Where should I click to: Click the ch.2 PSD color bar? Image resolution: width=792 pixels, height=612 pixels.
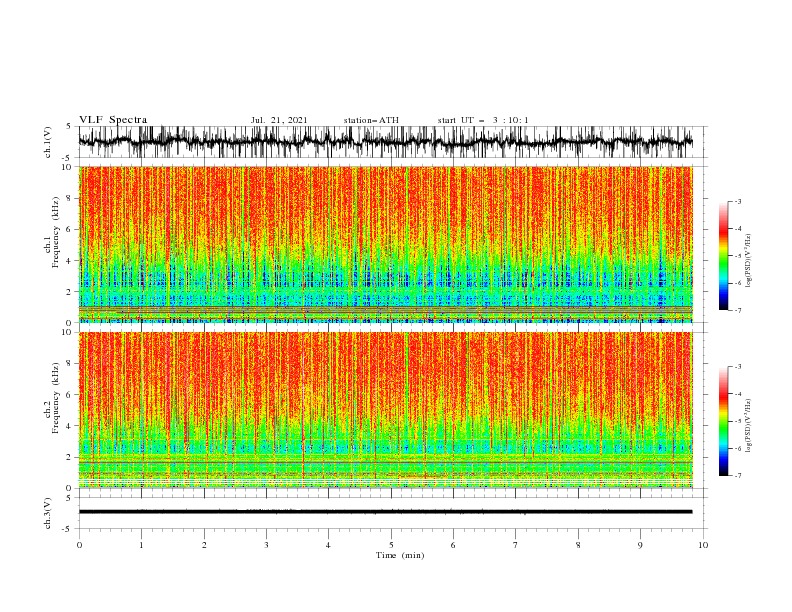[723, 421]
